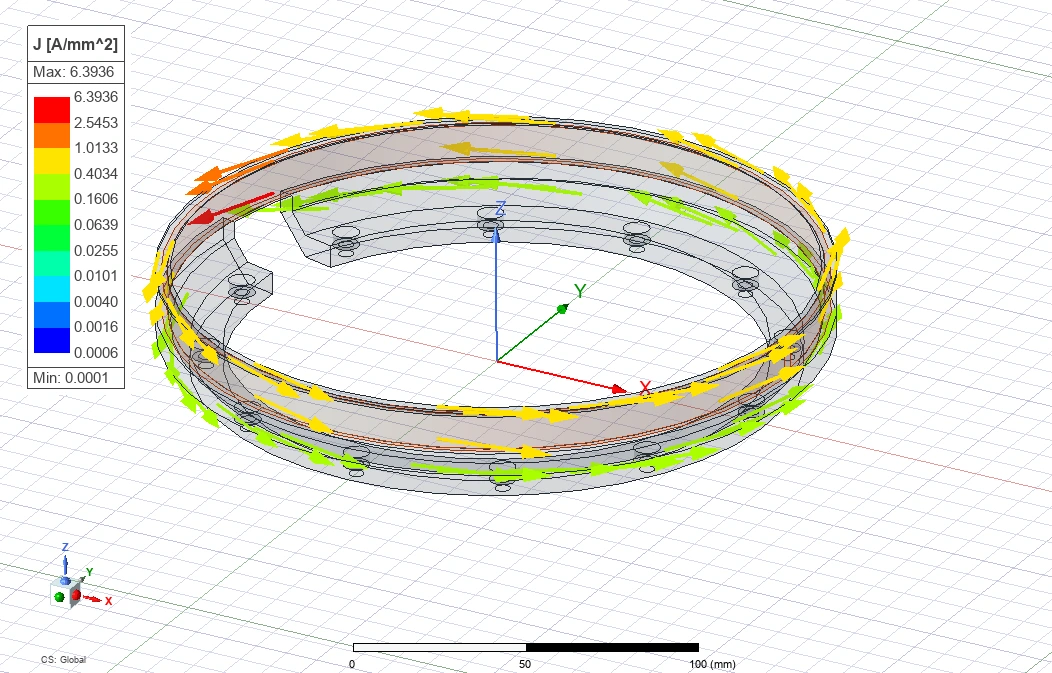Click the orientation cube gizmo
Viewport: 1052px width, 673px height.
66,594
